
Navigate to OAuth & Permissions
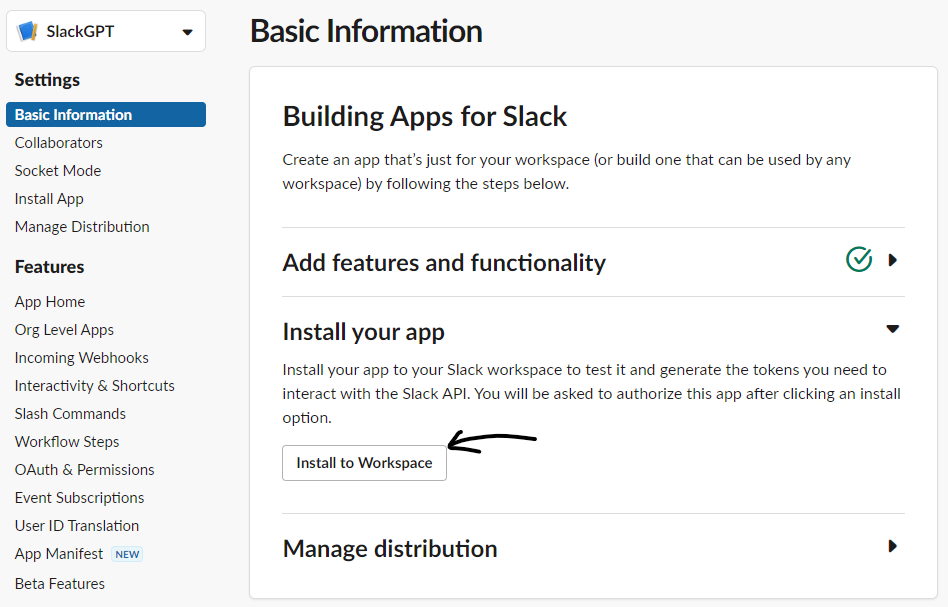point(85,470)
